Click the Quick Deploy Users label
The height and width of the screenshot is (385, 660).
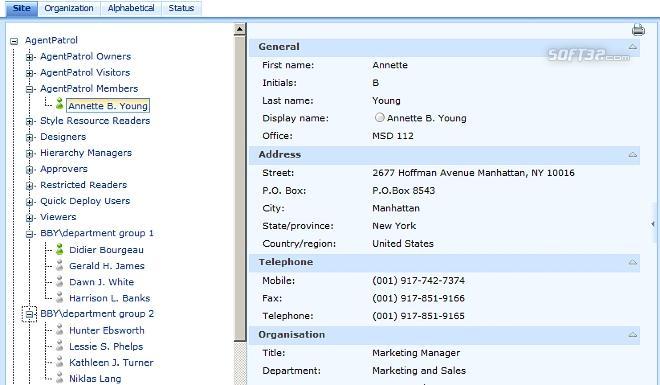85,201
